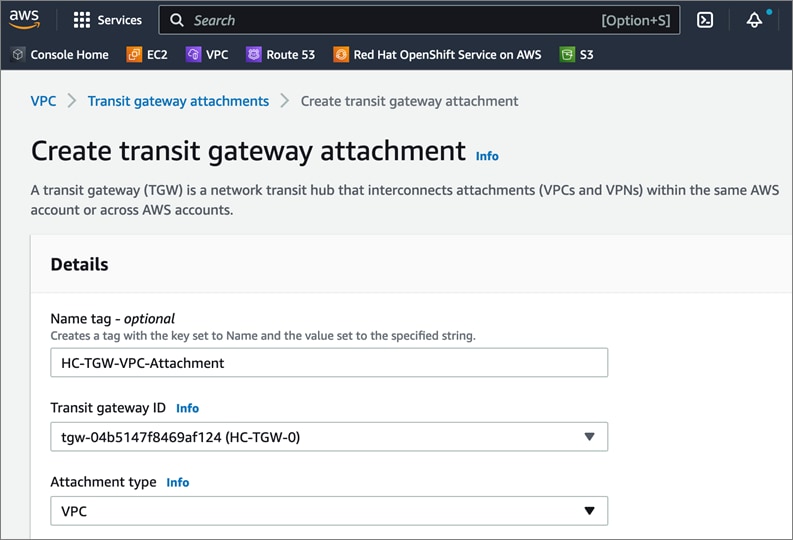793x540 pixels.
Task: Open the S3 favorites shortcut
Action: 577,55
